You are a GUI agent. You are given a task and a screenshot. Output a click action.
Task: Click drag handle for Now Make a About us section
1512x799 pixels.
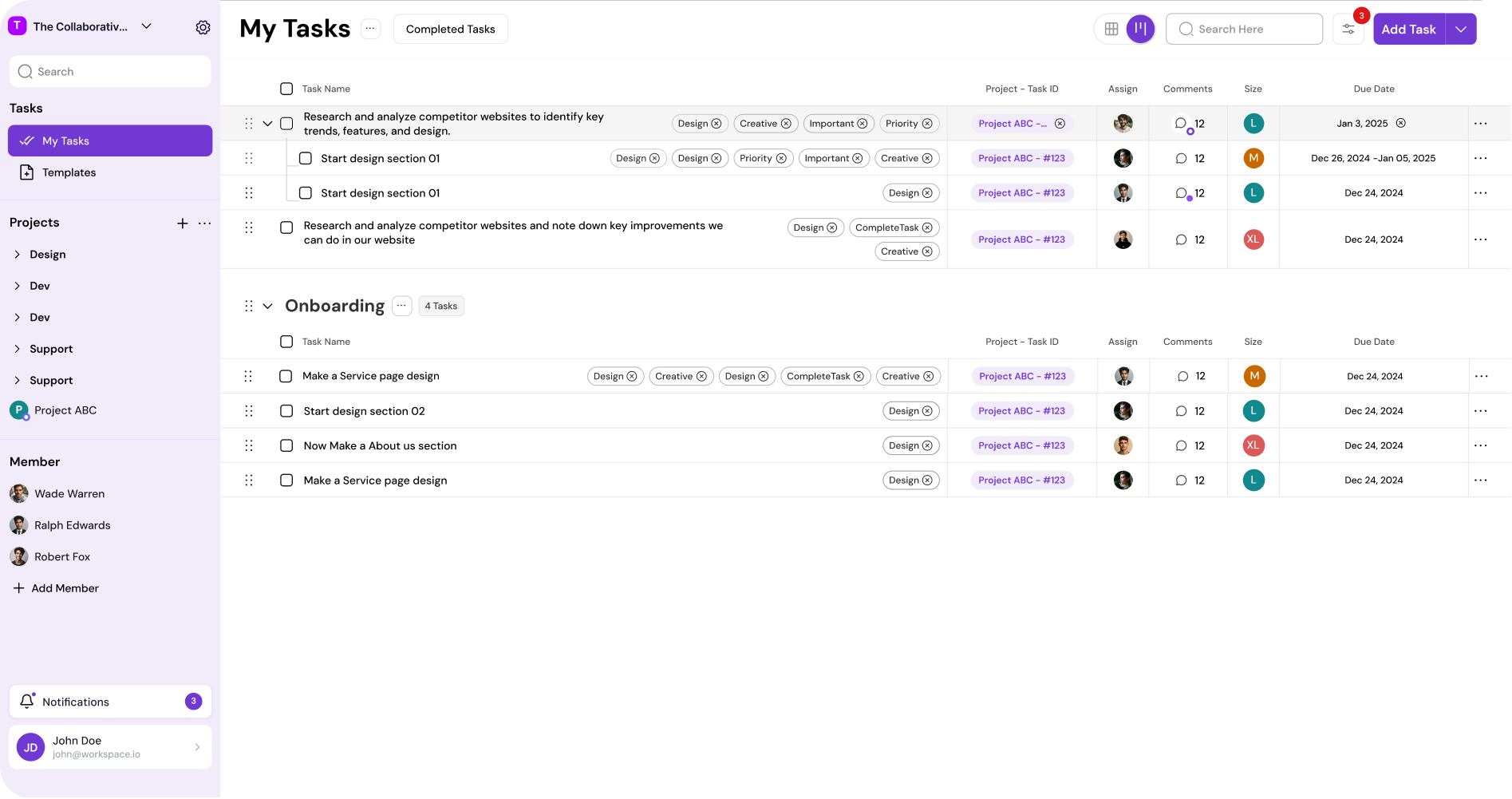tap(249, 446)
